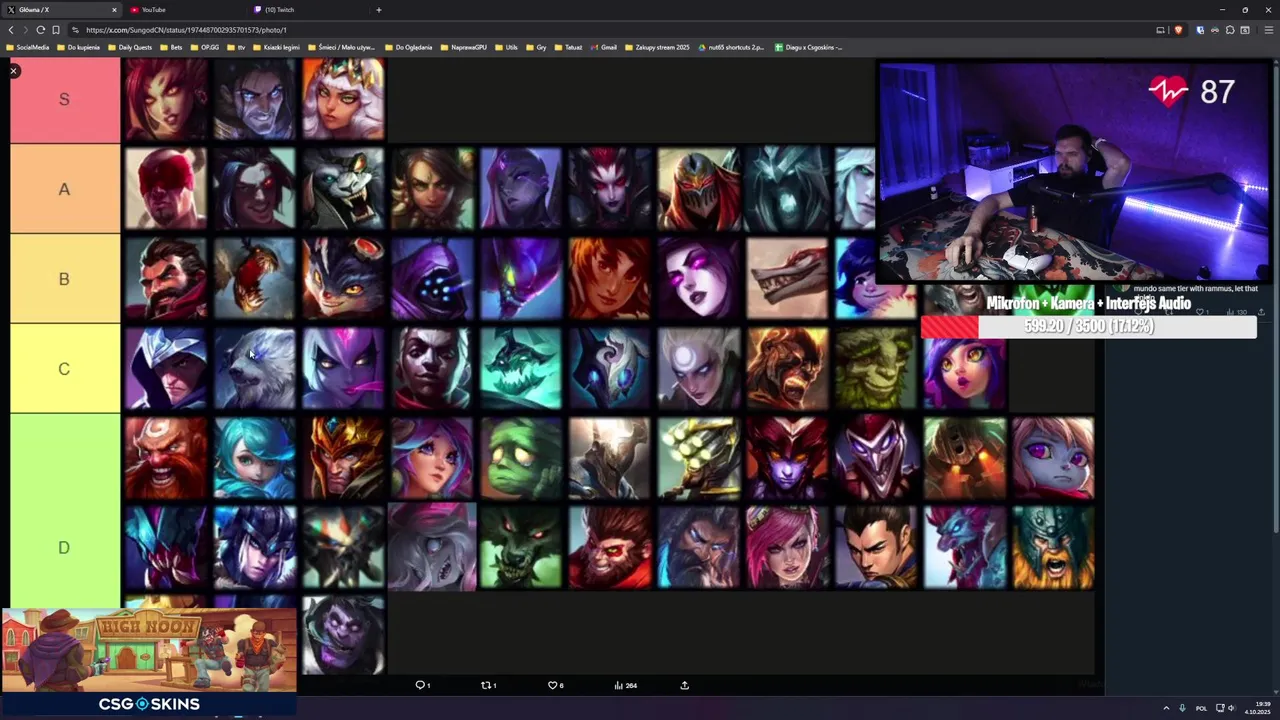Image resolution: width=1280 pixels, height=720 pixels.
Task: Open the Diagu x Csgoskins bookmark
Action: coord(808,47)
